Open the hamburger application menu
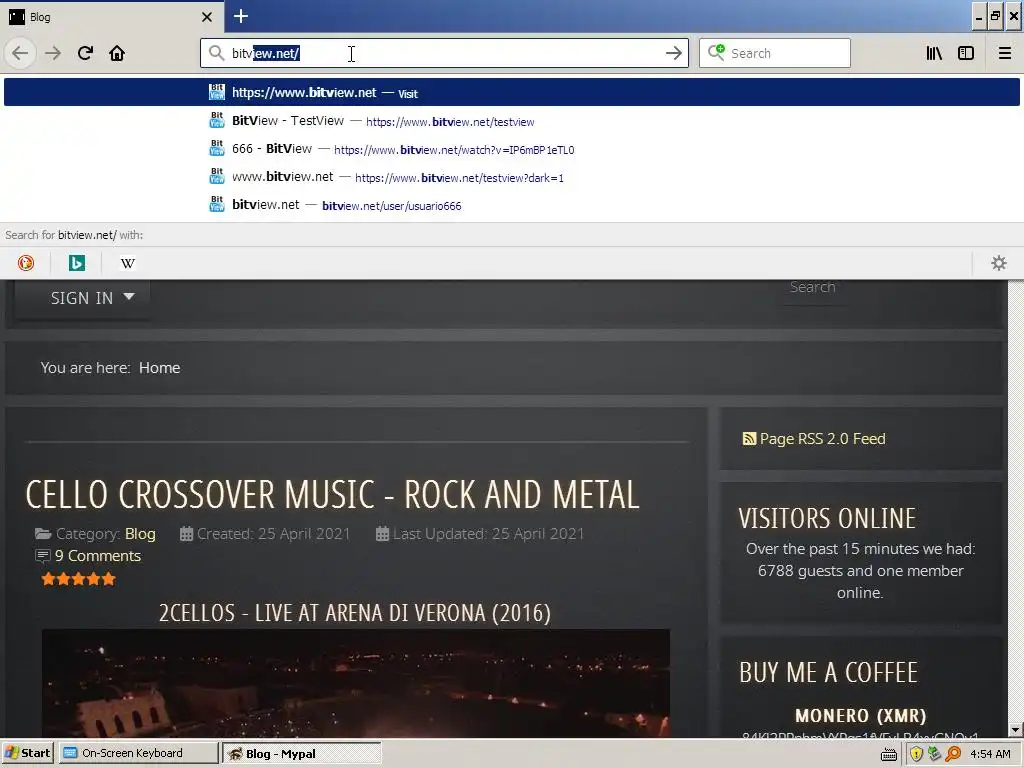Viewport: 1024px width, 768px height. click(x=1004, y=53)
